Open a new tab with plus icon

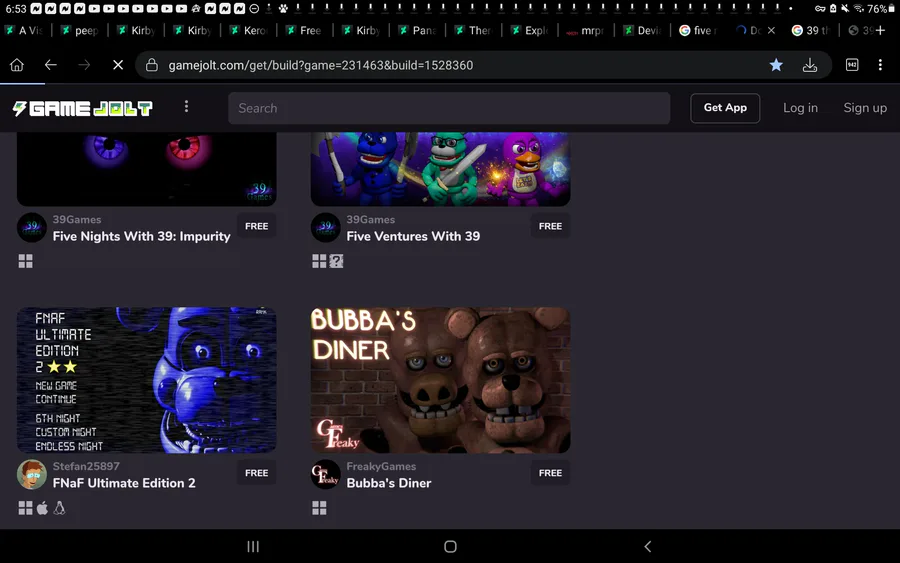pyautogui.click(x=880, y=30)
